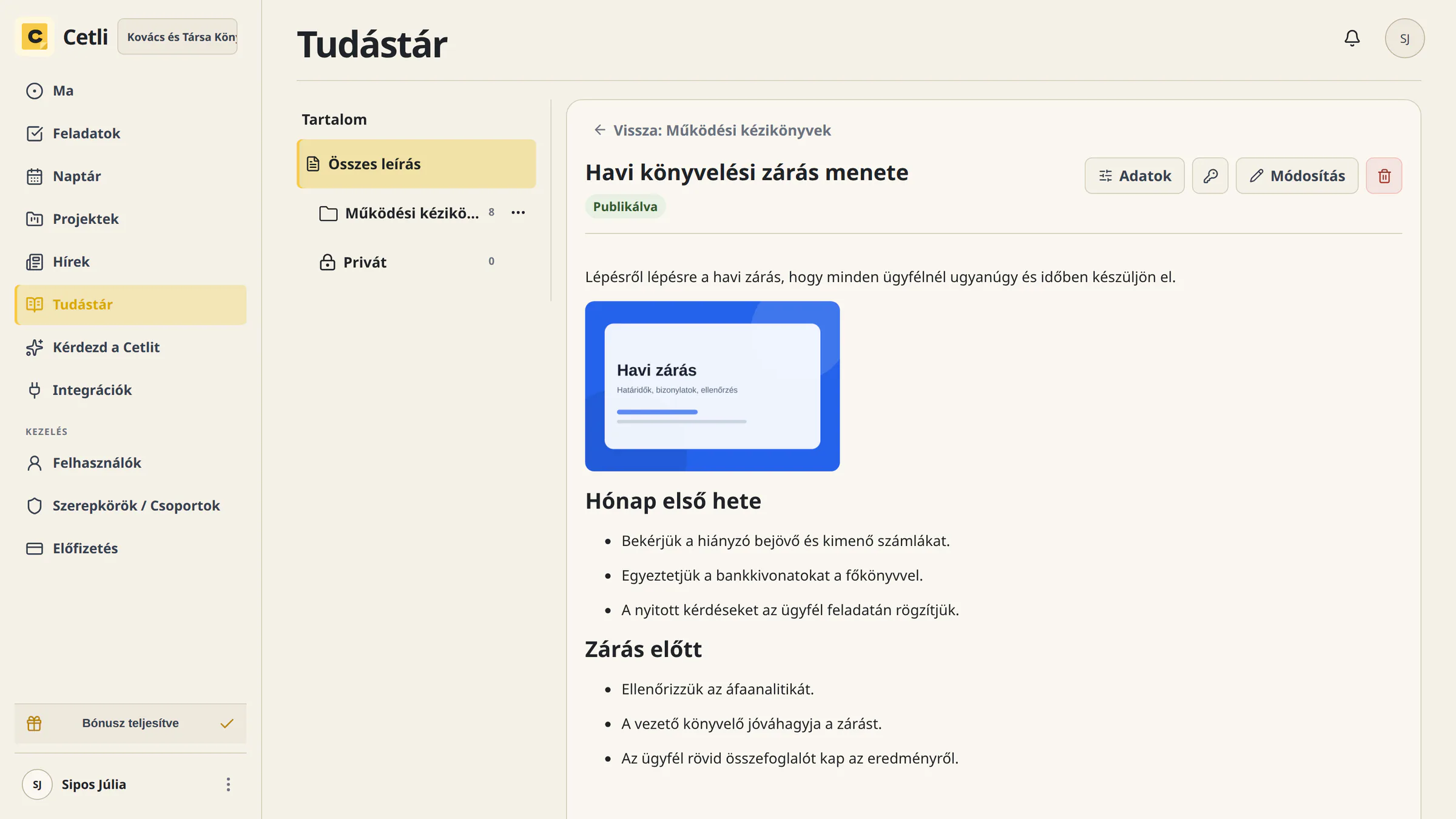Open the options menu next to Sipos Júlia

pyautogui.click(x=228, y=784)
